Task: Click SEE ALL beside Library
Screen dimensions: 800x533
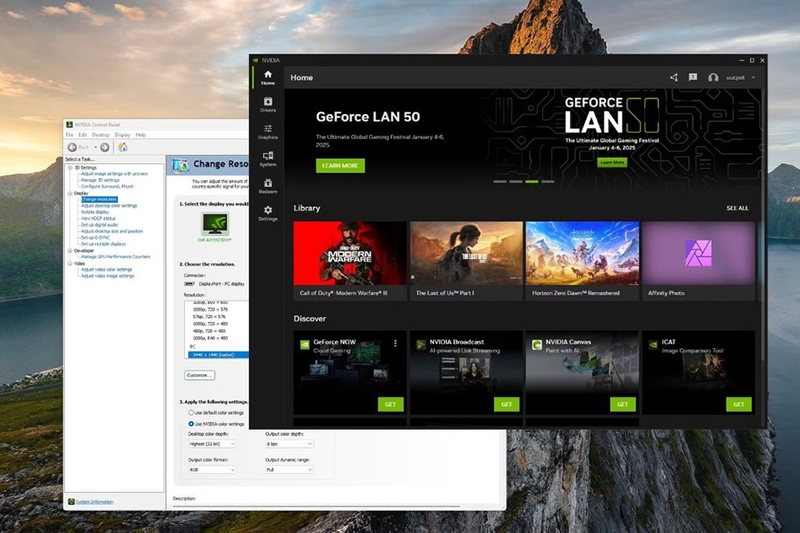Action: [737, 208]
